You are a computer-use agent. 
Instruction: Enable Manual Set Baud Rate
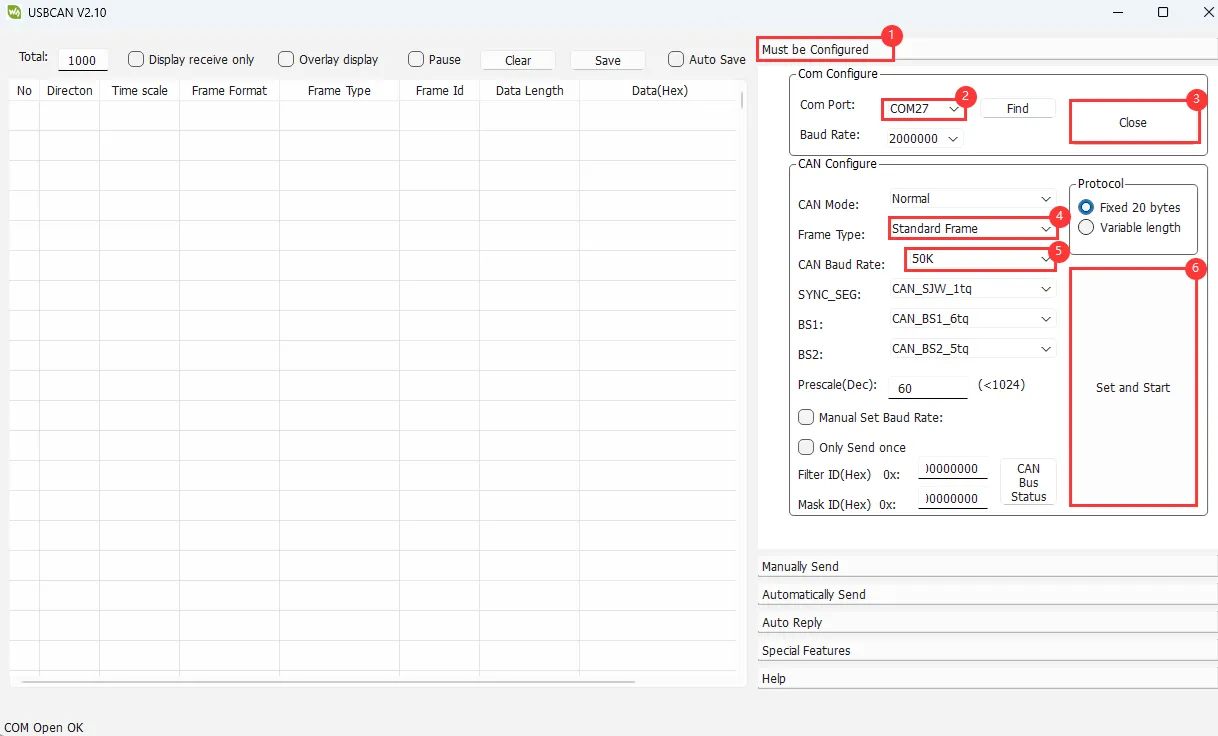(806, 417)
